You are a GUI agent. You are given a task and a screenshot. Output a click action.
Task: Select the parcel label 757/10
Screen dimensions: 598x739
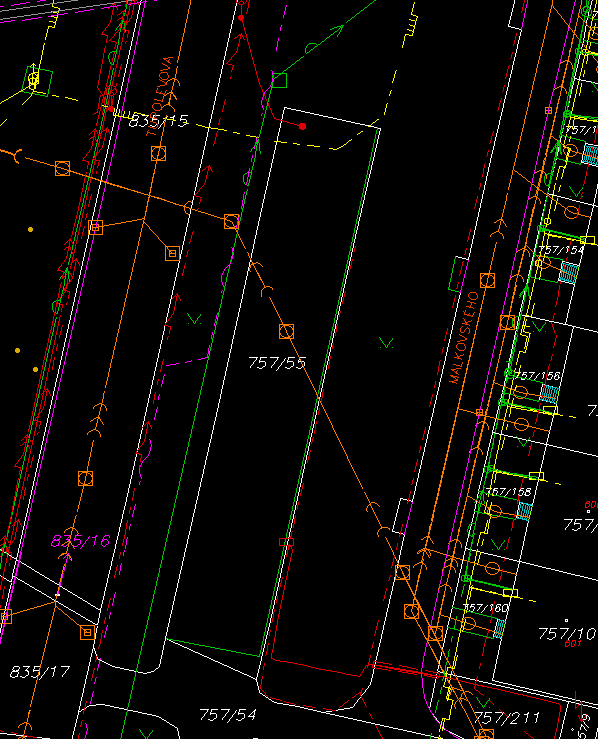coord(568,634)
